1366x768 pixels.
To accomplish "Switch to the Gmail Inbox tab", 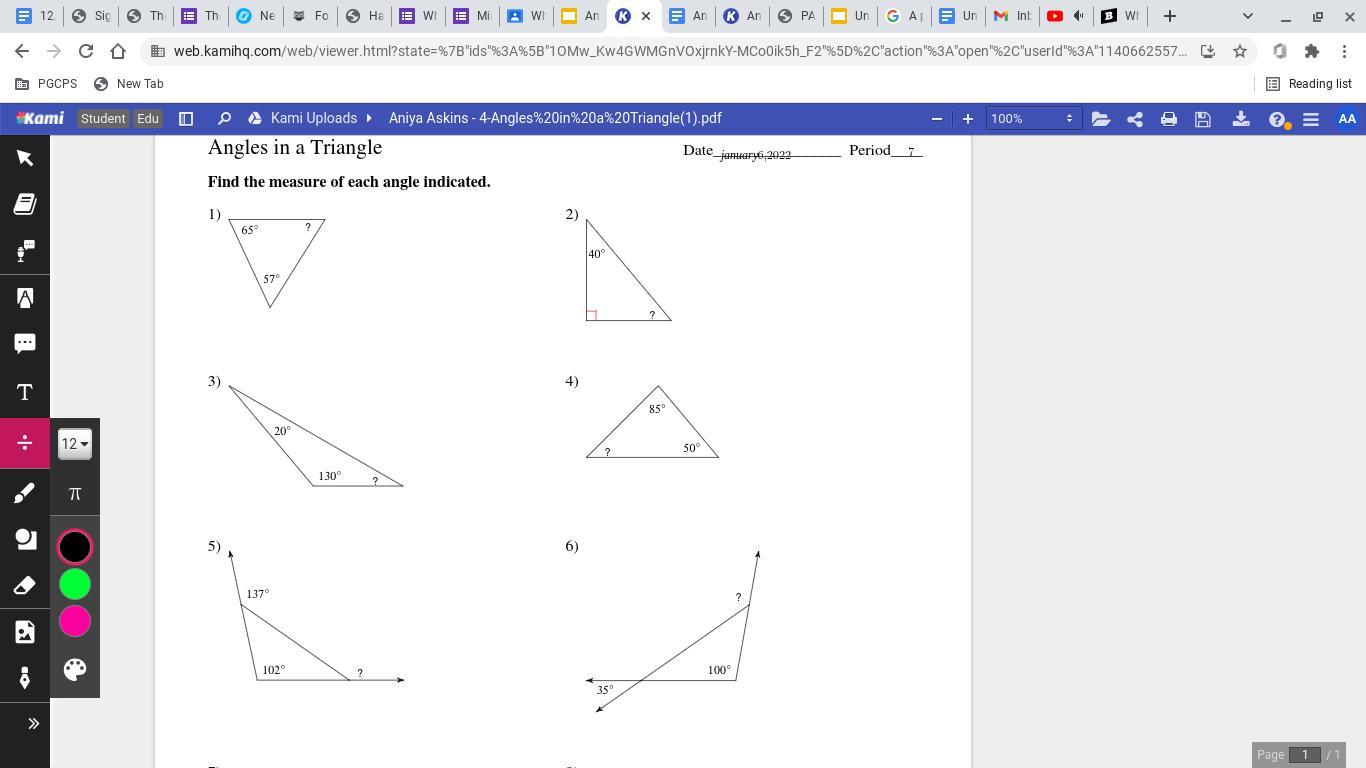I will [1010, 16].
